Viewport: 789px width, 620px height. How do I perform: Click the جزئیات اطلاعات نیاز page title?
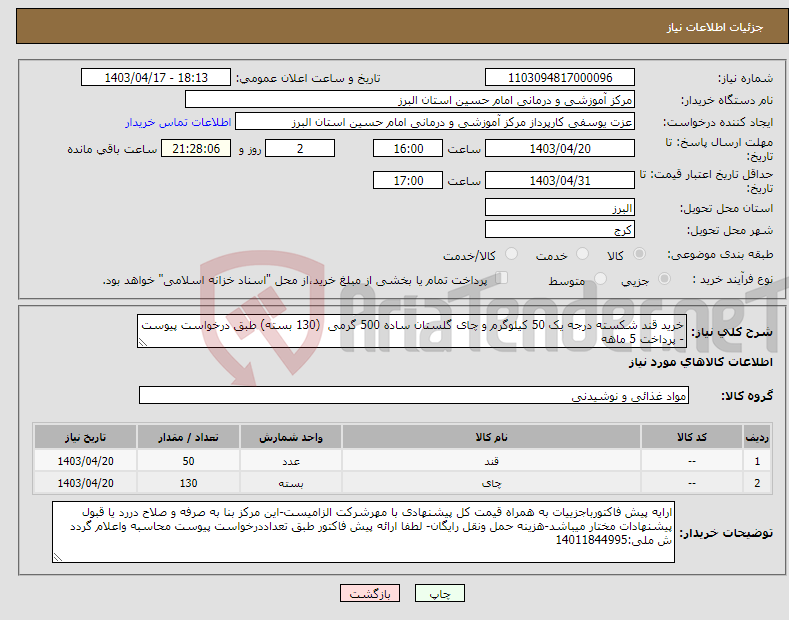click(x=715, y=27)
